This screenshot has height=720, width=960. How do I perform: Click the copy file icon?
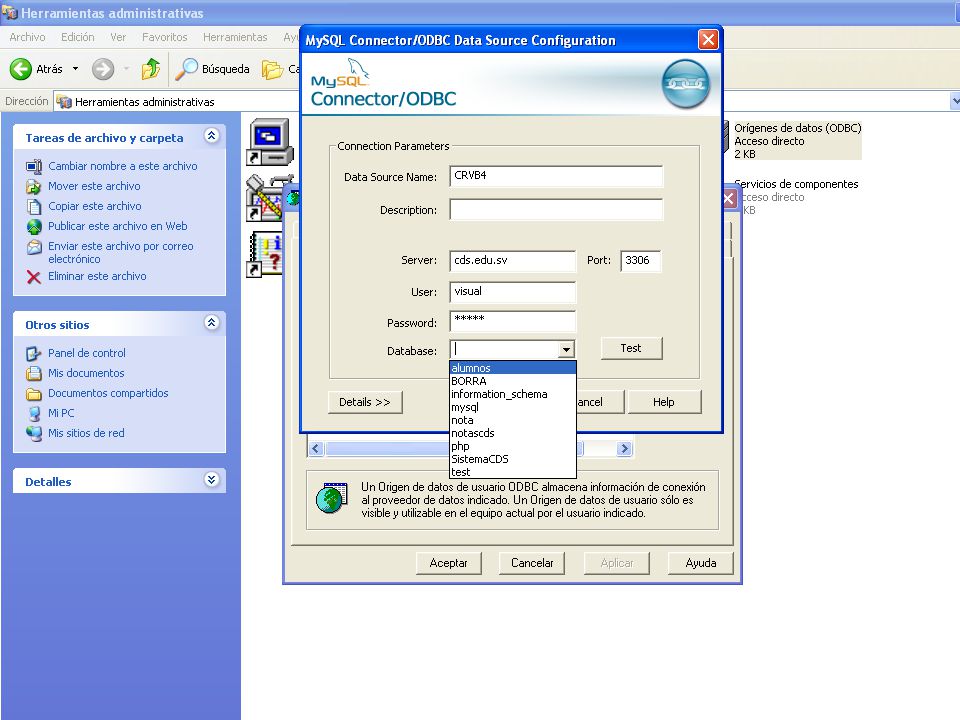click(x=34, y=207)
